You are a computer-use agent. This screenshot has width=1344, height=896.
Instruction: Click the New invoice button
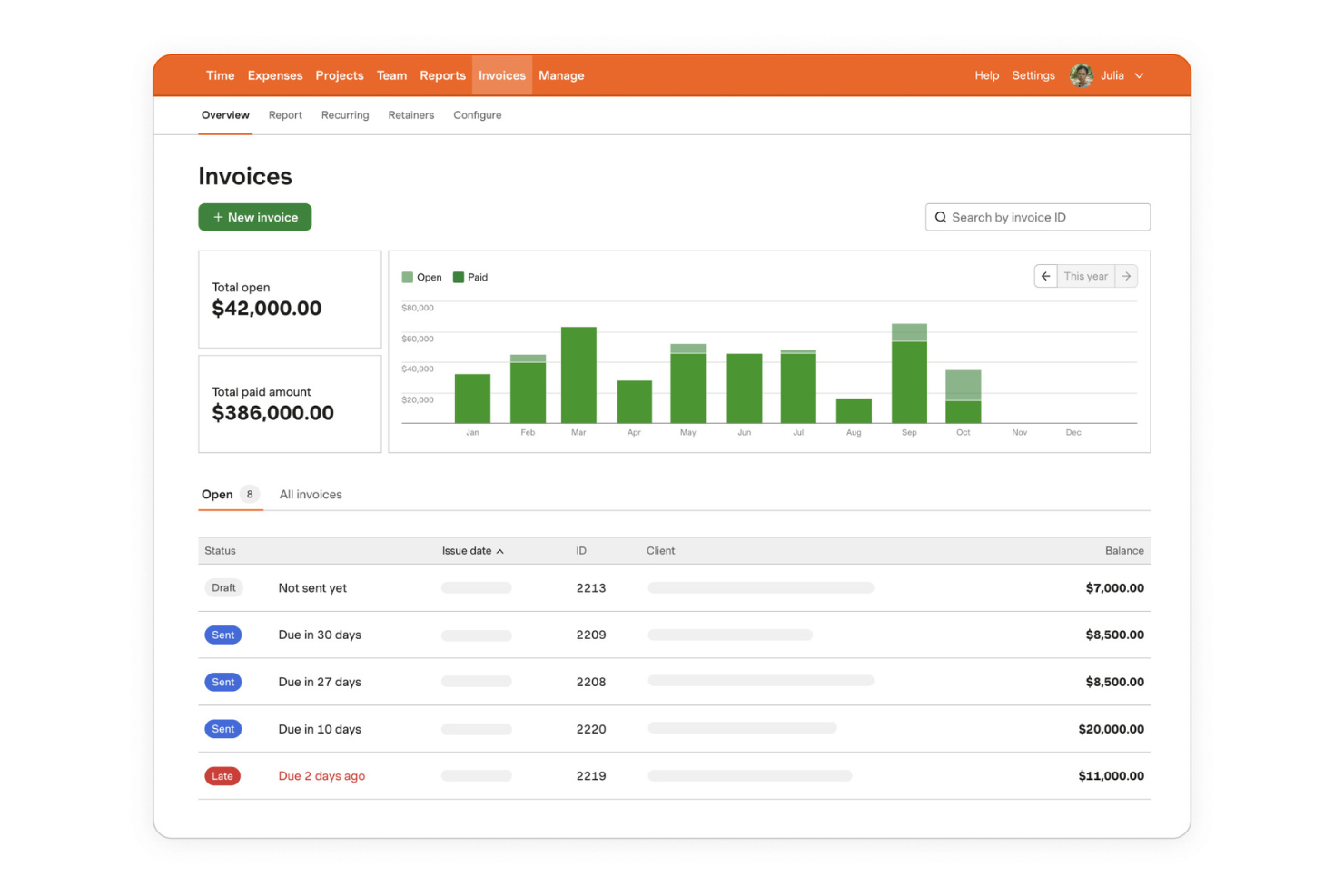pyautogui.click(x=254, y=217)
